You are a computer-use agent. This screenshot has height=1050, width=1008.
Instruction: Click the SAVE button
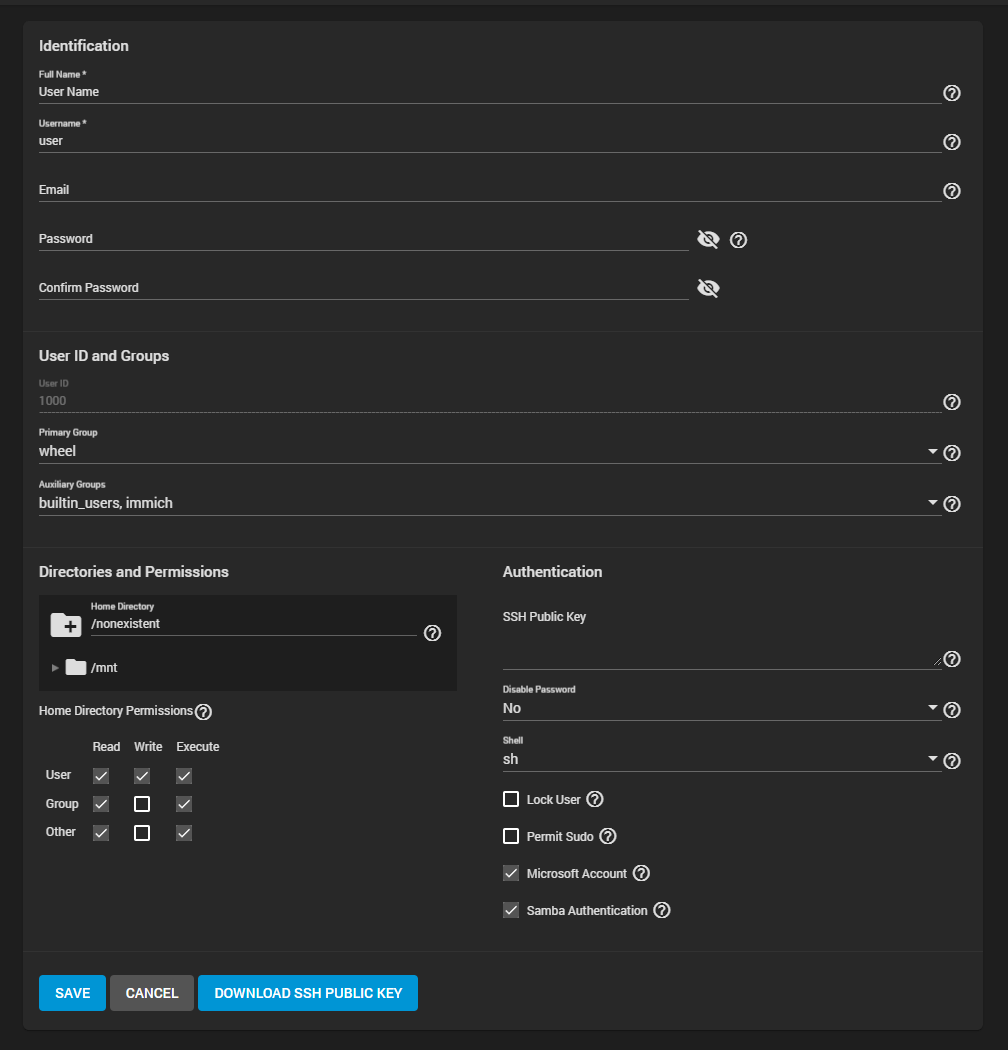click(x=71, y=993)
